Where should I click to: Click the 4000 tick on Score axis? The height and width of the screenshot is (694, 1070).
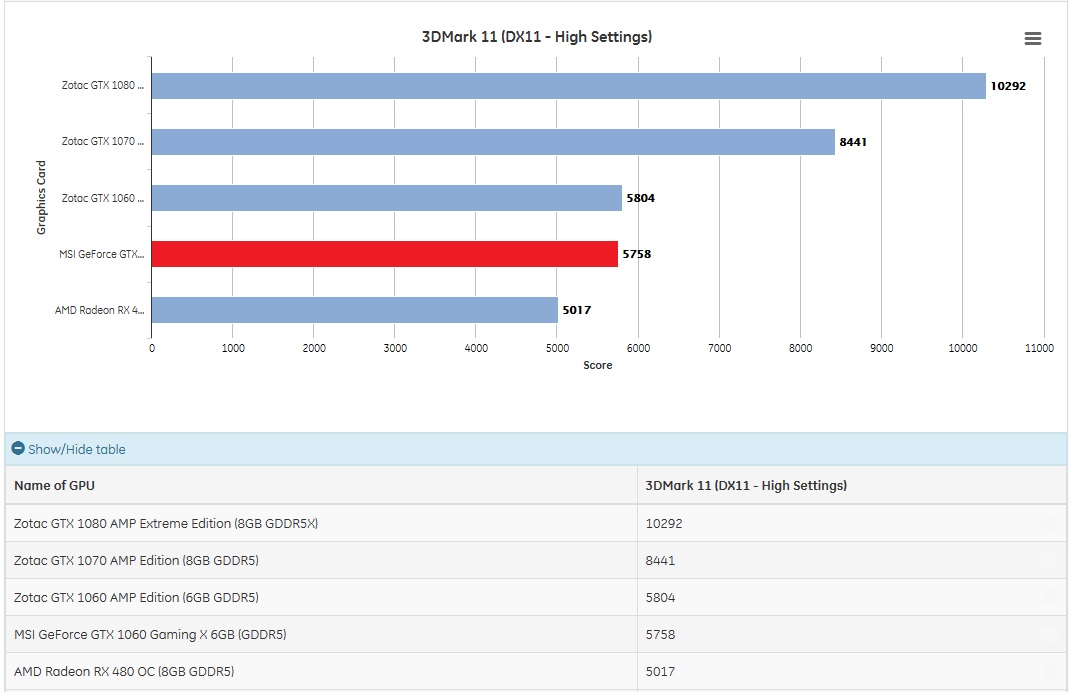[x=476, y=348]
